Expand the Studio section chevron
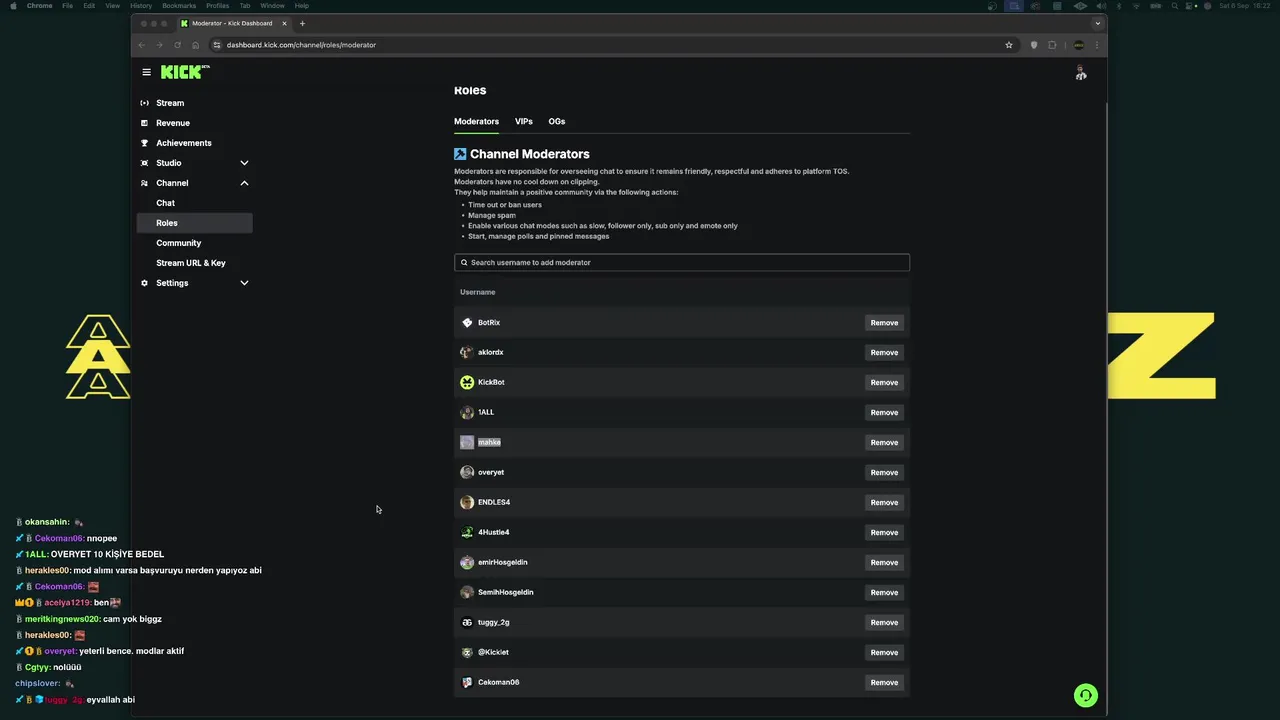Viewport: 1280px width, 720px height. [x=244, y=163]
